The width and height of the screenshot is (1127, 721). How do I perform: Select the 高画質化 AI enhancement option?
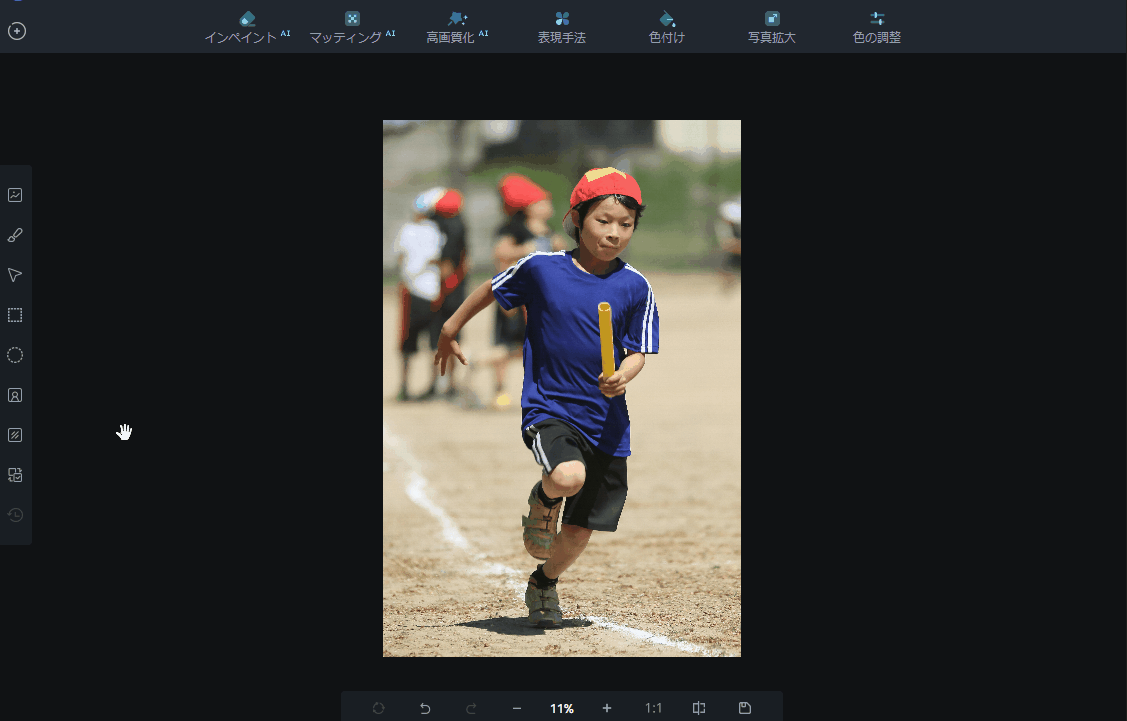click(x=457, y=27)
